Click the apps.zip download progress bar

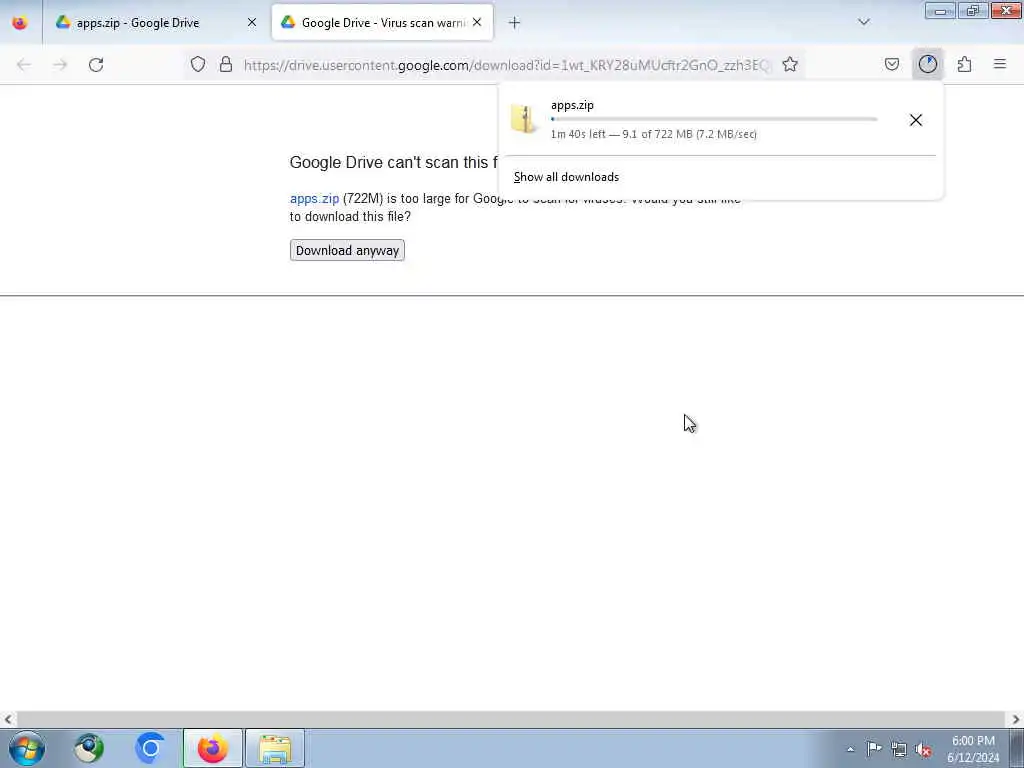(x=714, y=120)
